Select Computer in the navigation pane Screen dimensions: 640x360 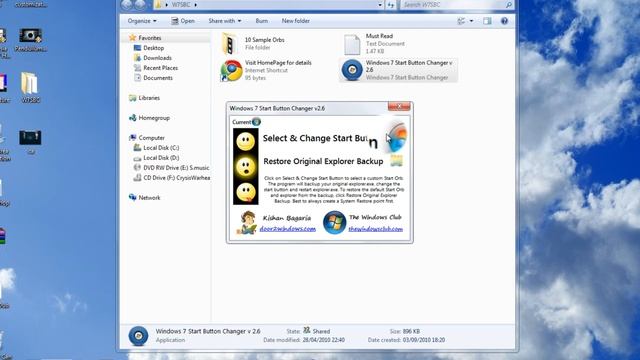pos(151,138)
